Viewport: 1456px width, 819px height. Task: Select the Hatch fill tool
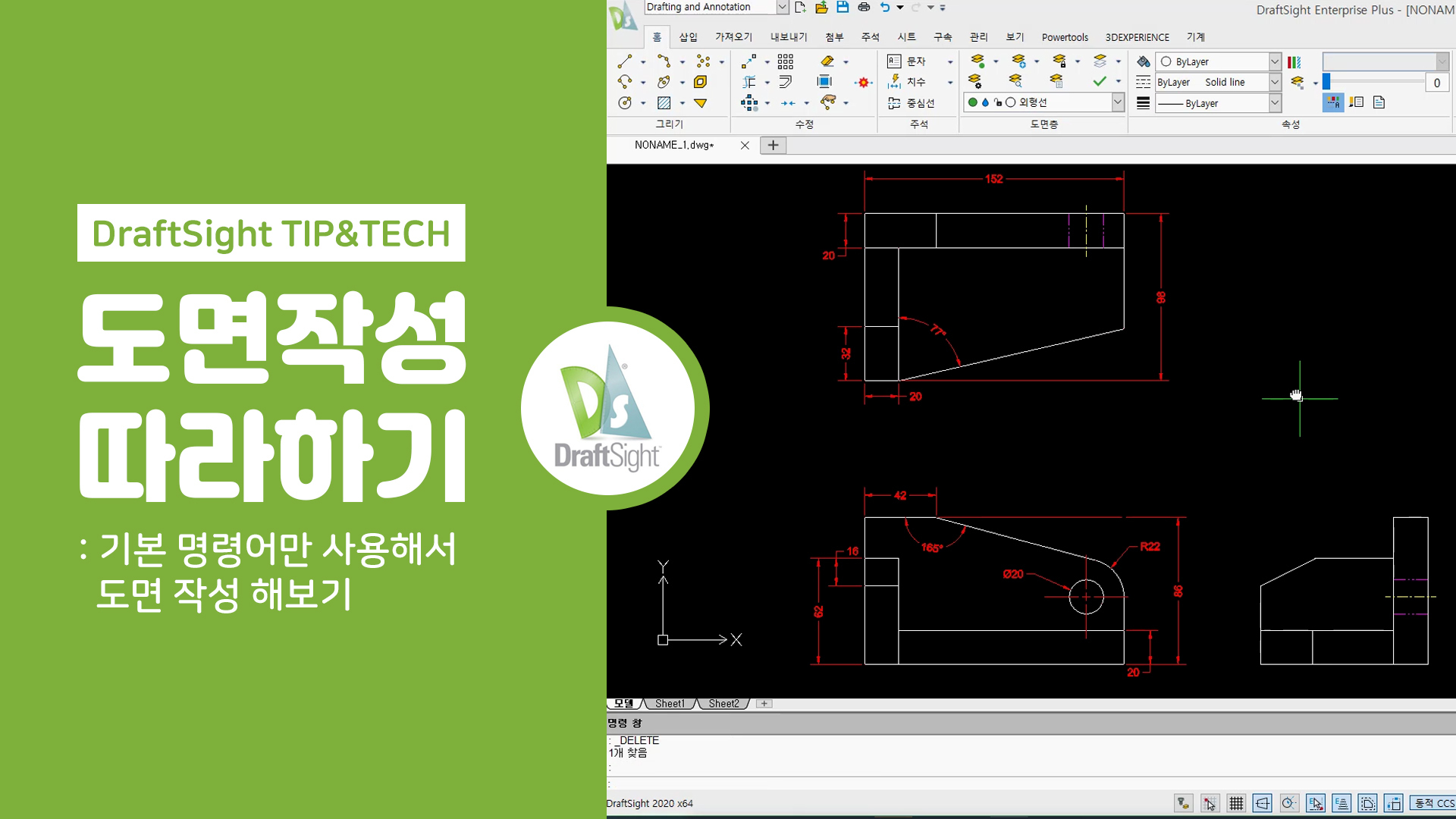click(664, 102)
